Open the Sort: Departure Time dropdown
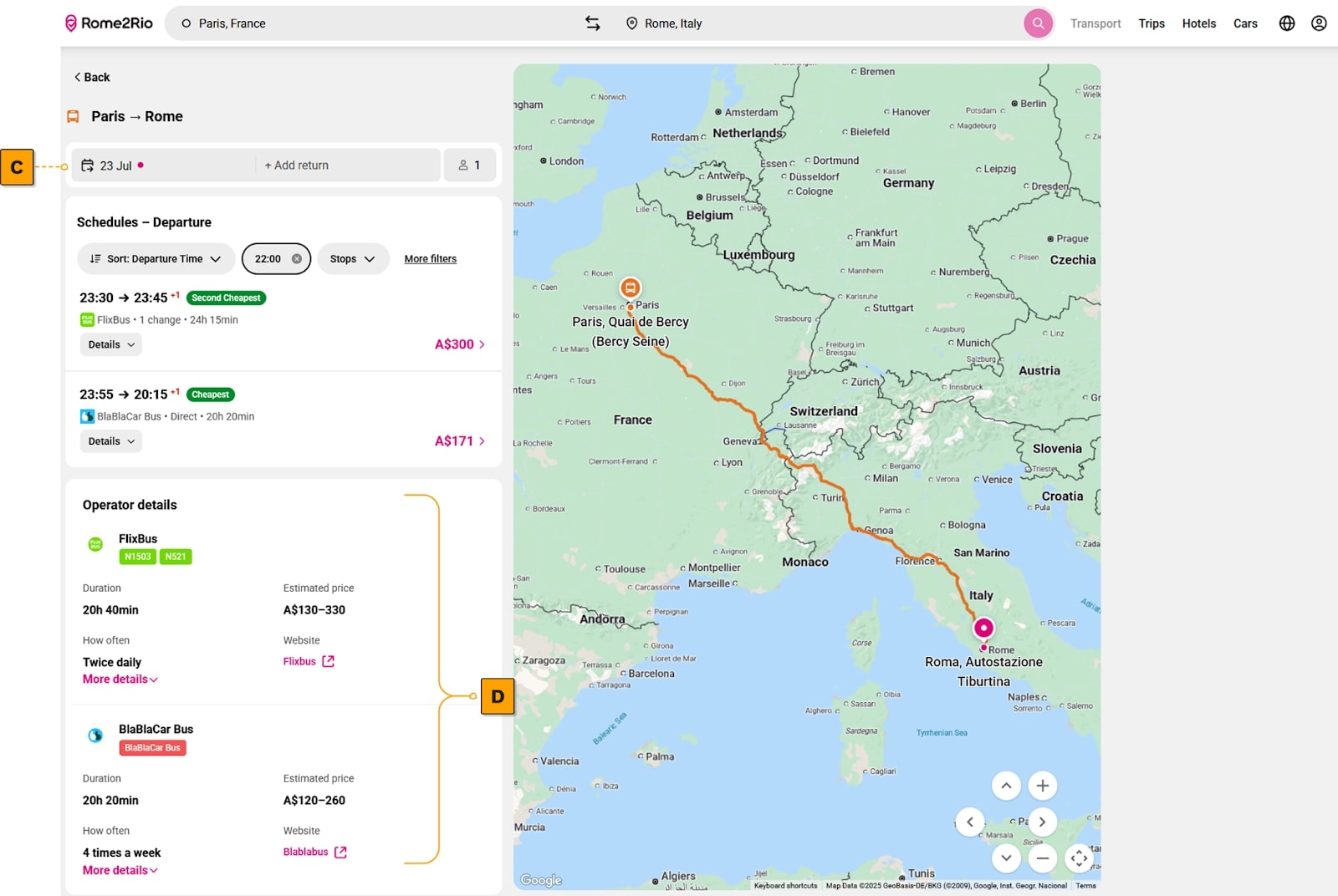The width and height of the screenshot is (1338, 896). tap(156, 258)
